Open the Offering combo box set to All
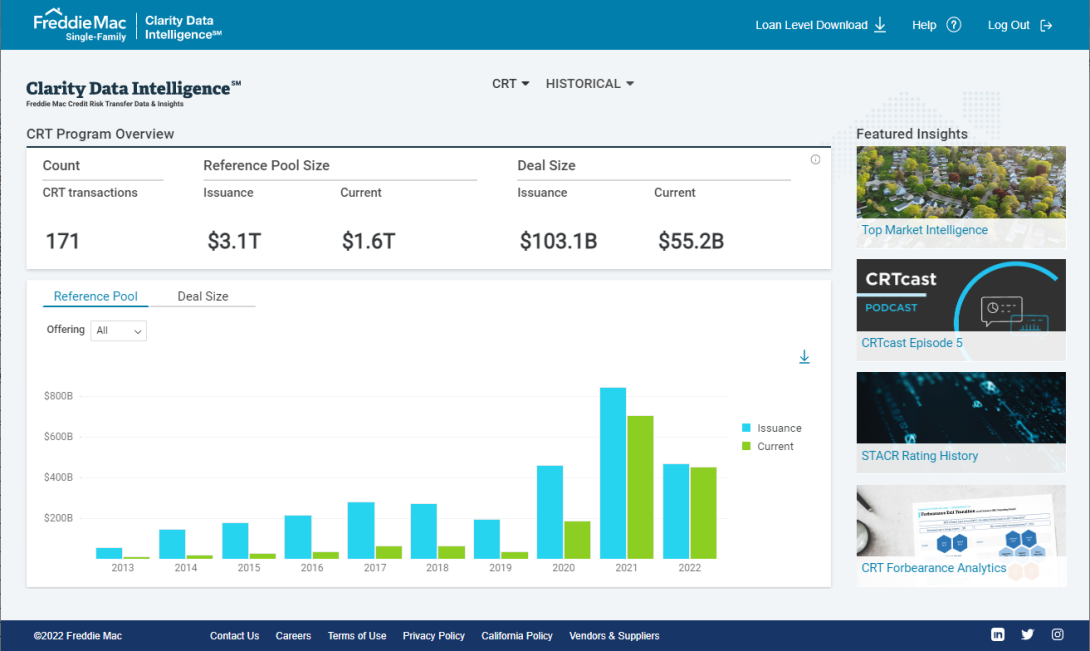The width and height of the screenshot is (1090, 651). tap(118, 330)
